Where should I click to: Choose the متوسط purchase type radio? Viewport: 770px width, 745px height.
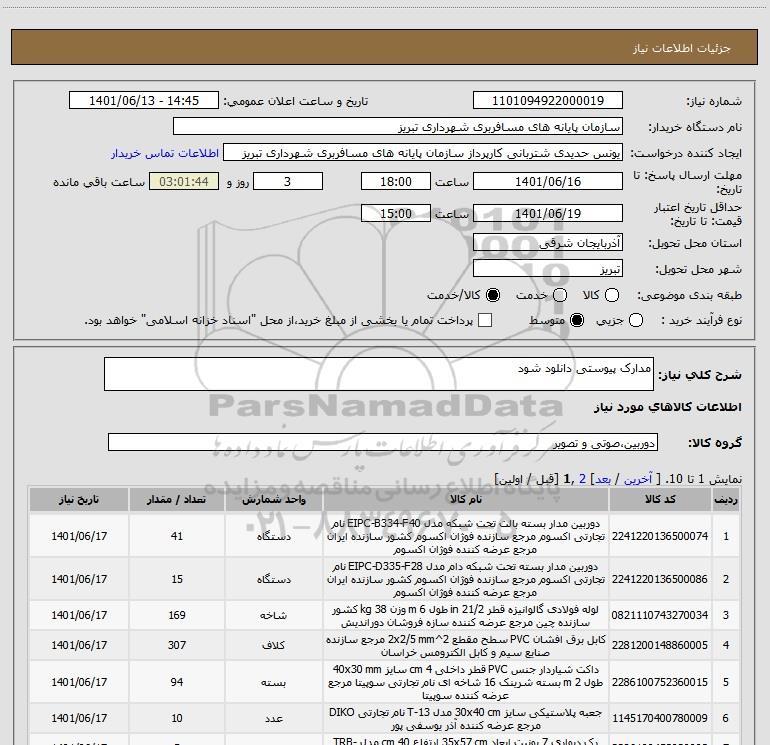click(577, 320)
